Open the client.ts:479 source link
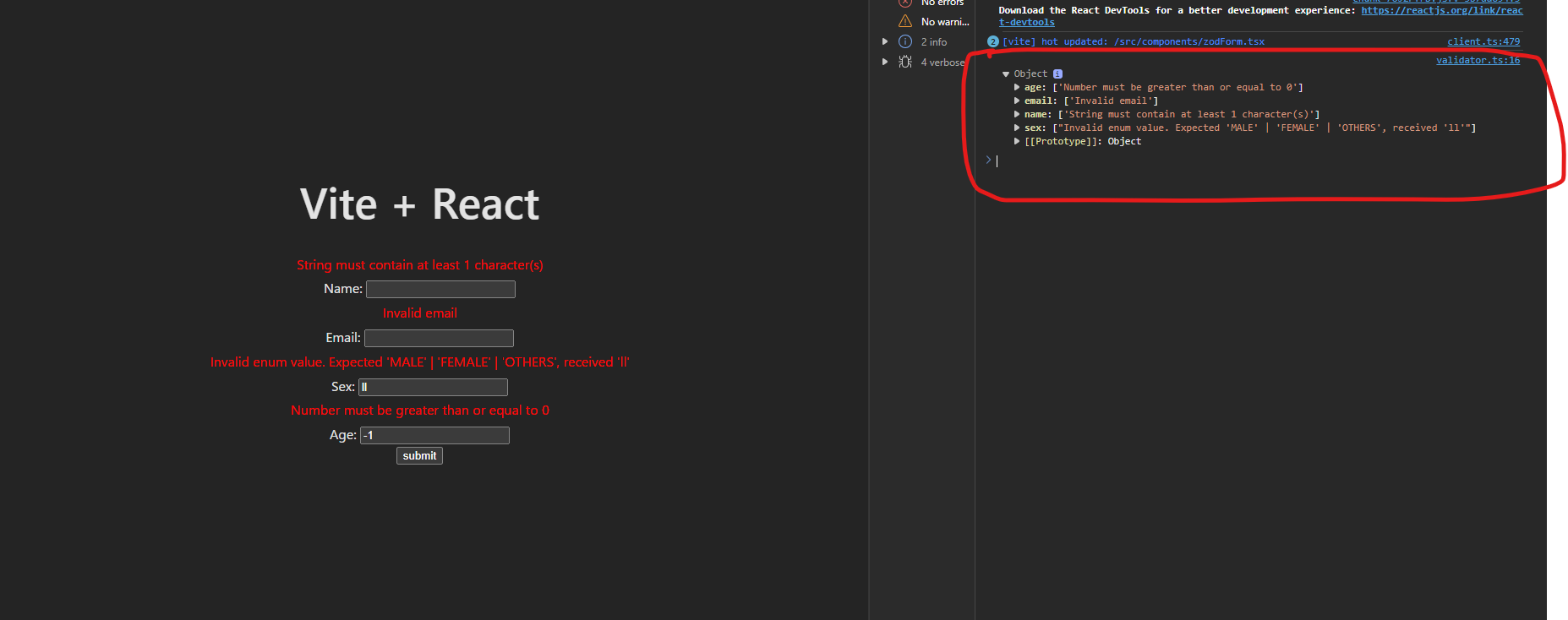Screen dimensions: 1568x620 [x=1483, y=41]
